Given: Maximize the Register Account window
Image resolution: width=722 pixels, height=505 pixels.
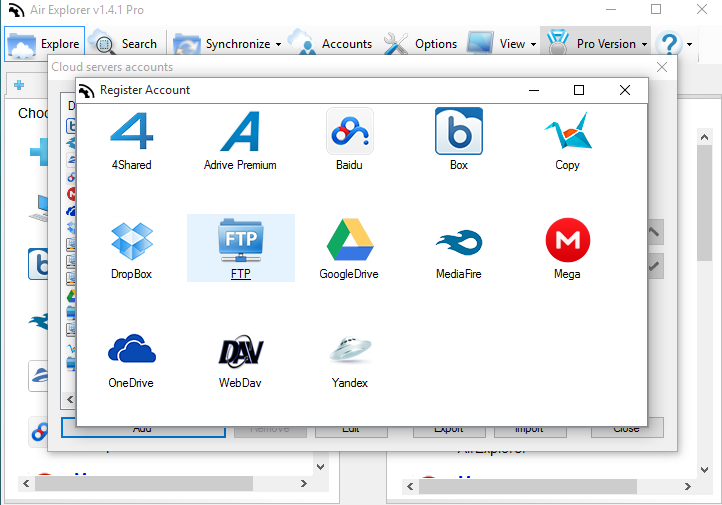Looking at the screenshot, I should [x=579, y=90].
